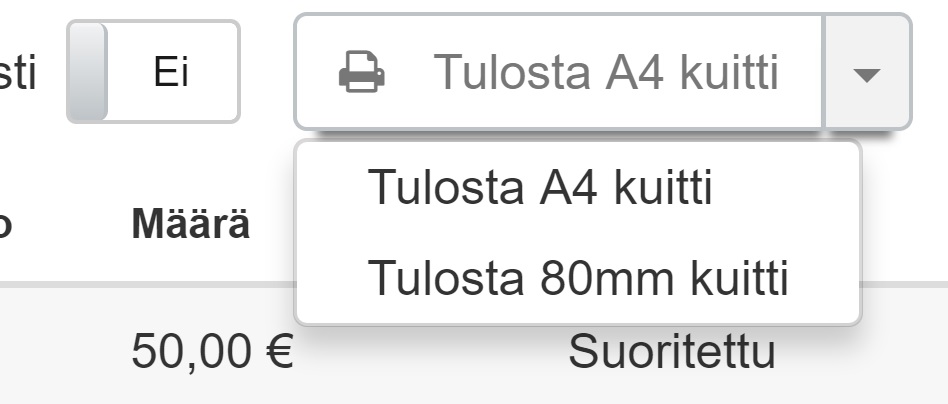Click the cut-off column header left of Määrä
The width and height of the screenshot is (948, 404).
tap(5, 225)
